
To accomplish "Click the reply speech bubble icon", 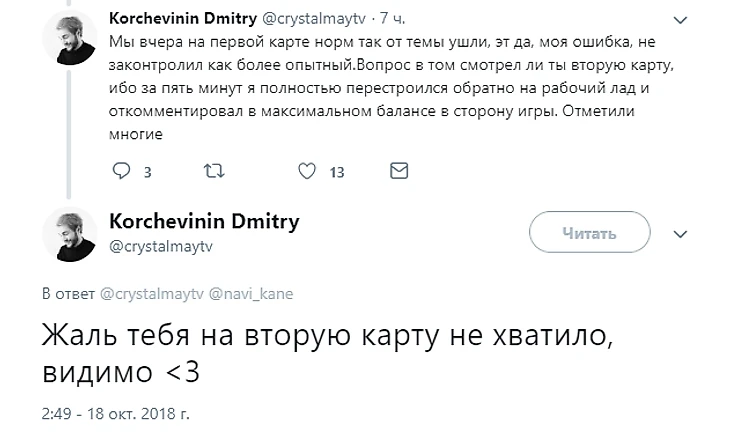I will [122, 171].
